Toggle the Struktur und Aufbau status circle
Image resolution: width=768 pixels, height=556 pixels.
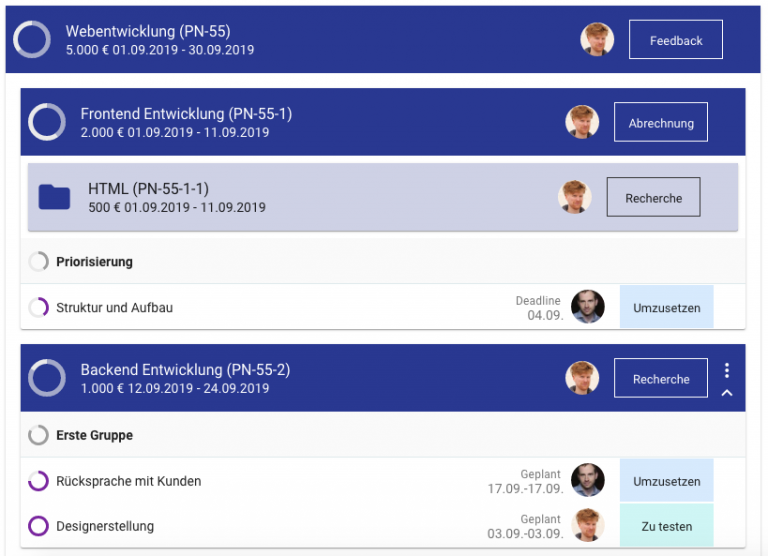pos(38,307)
